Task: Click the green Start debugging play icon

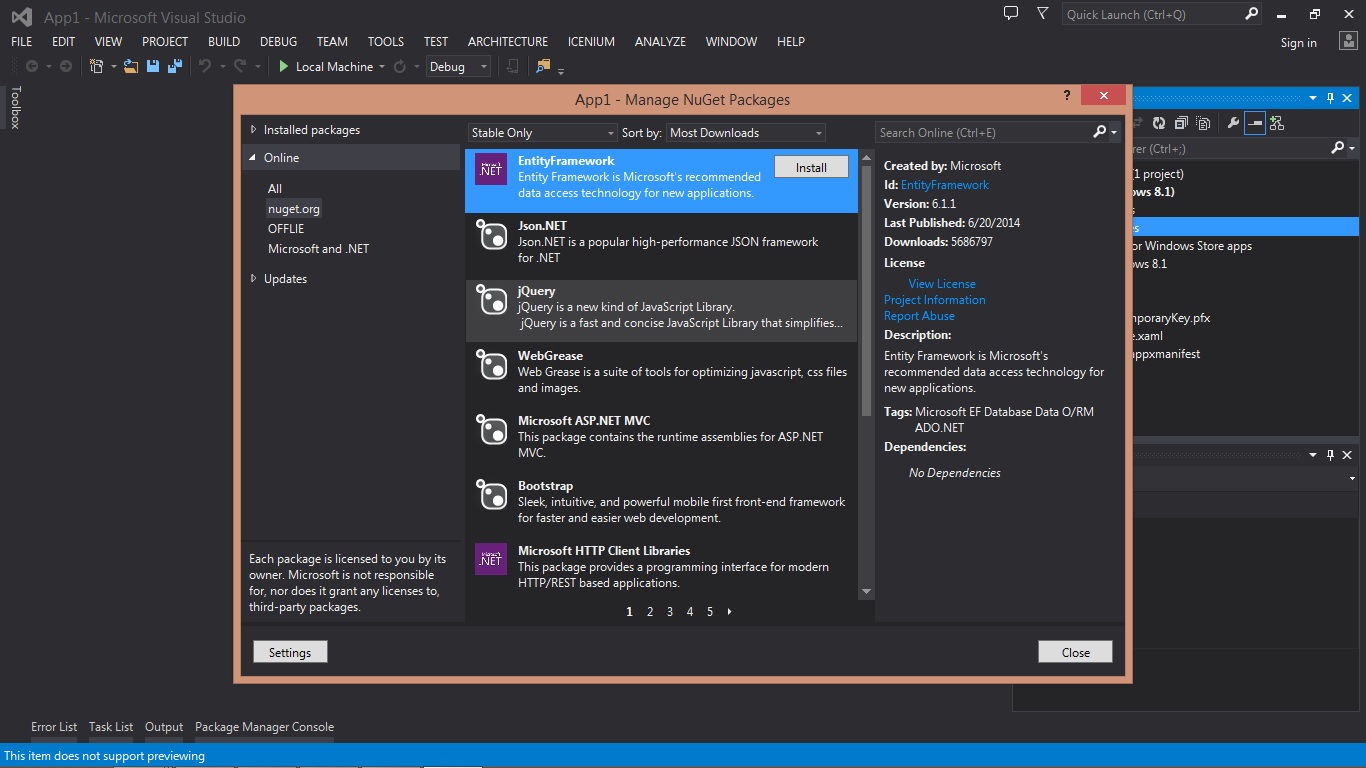Action: click(x=284, y=66)
